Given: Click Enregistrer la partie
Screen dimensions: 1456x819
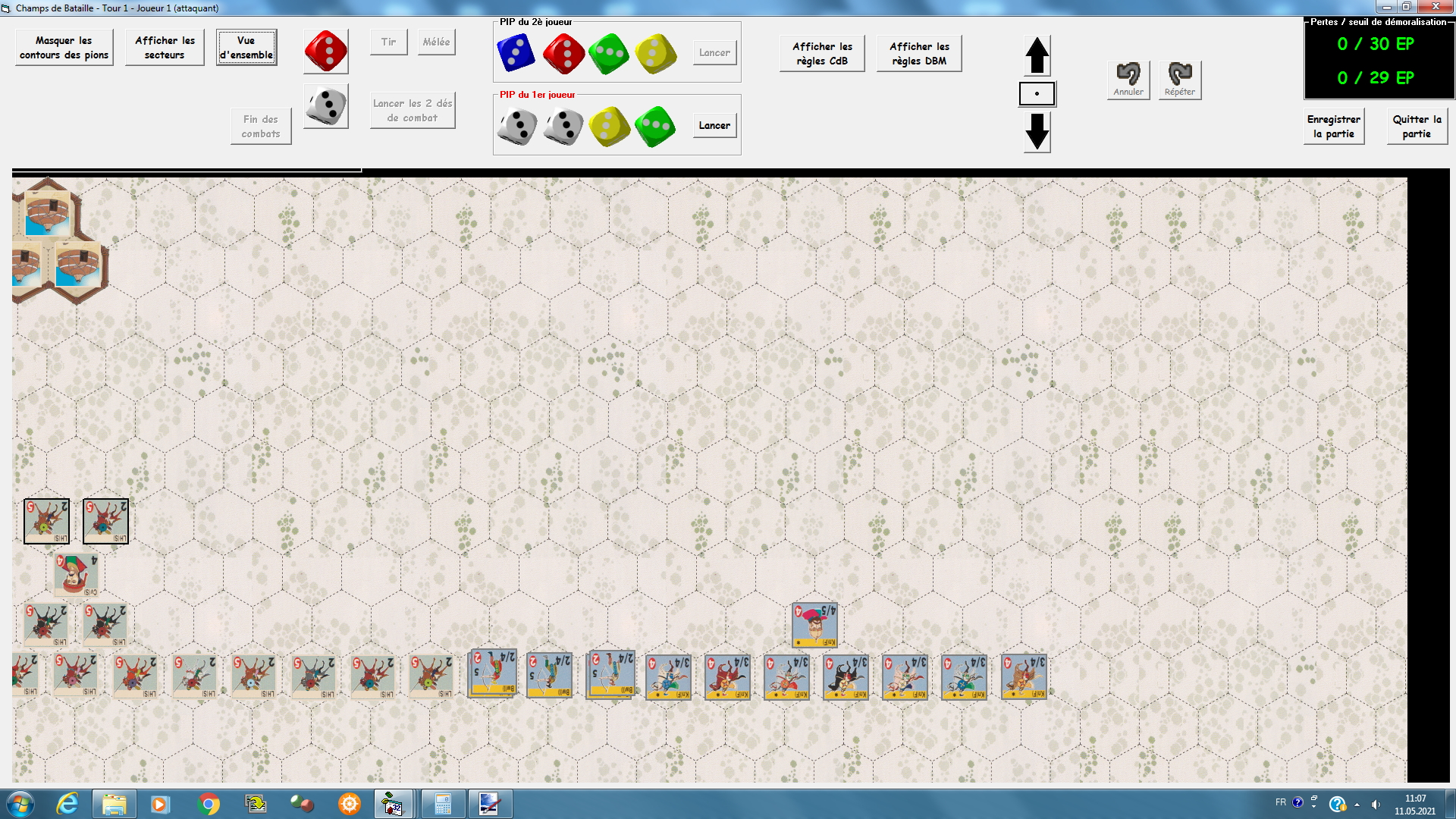Looking at the screenshot, I should [1333, 126].
